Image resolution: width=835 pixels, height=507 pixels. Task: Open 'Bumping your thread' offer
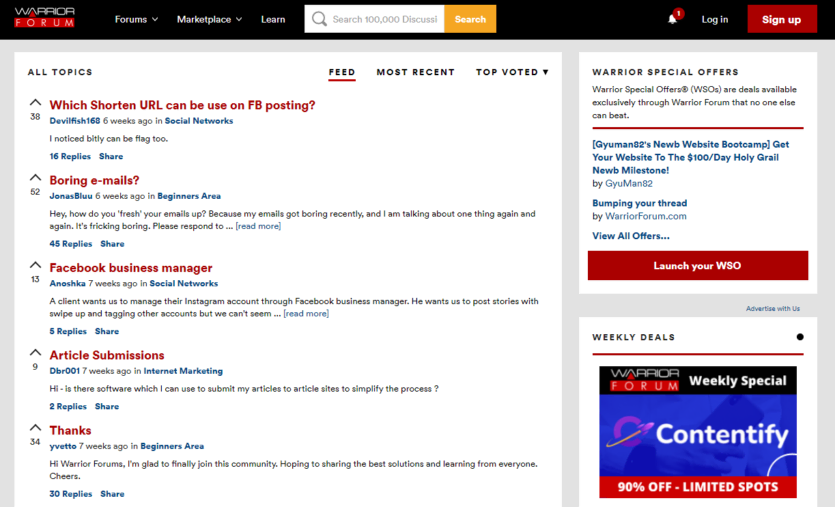click(x=640, y=203)
